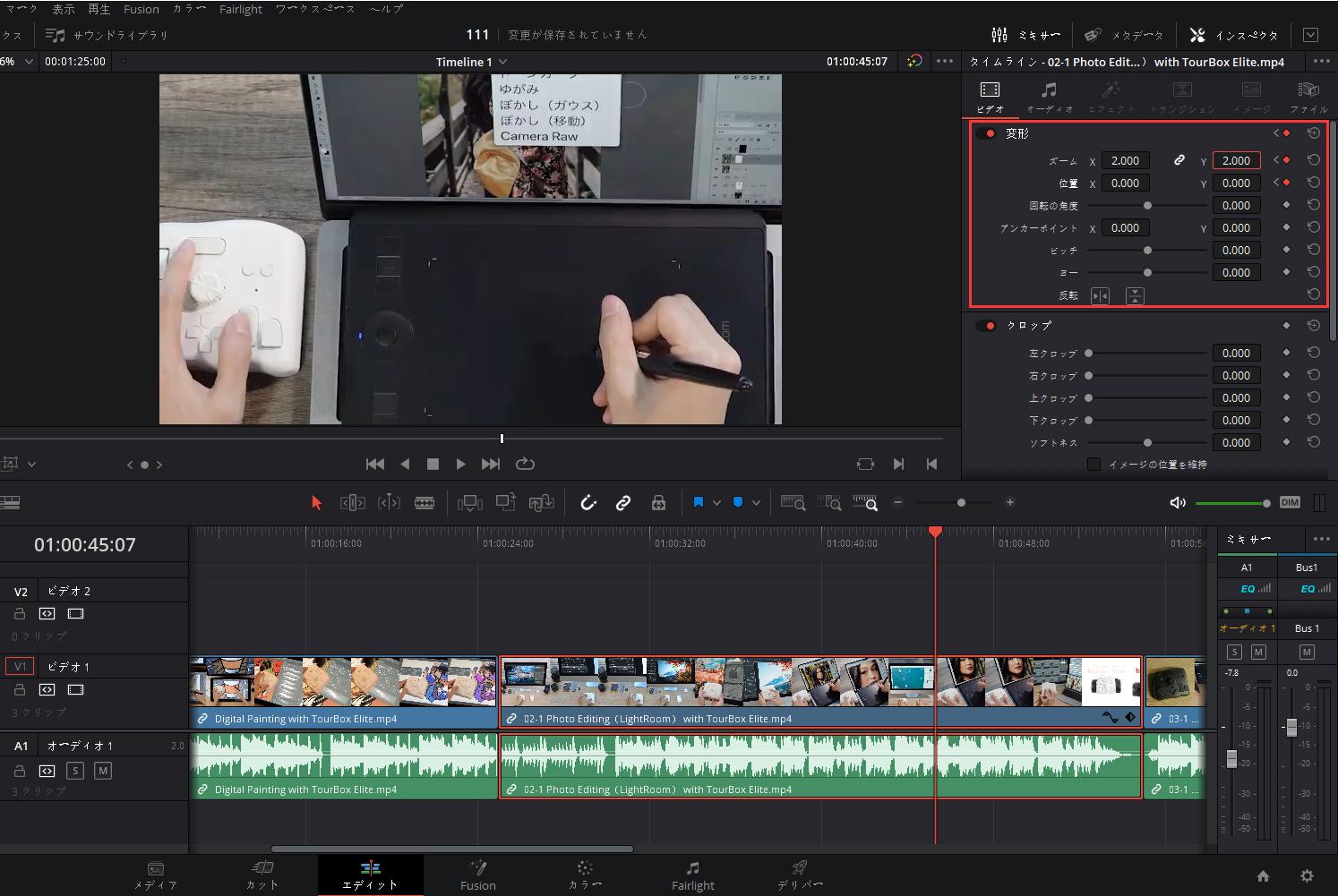This screenshot has width=1338, height=896.
Task: Expand the Marker color dropdown arrow
Action: coord(756,503)
